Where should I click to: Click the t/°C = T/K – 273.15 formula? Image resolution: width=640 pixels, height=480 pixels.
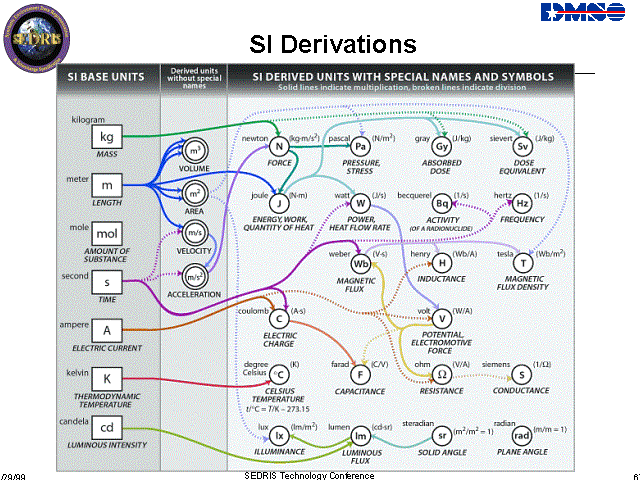pos(278,409)
